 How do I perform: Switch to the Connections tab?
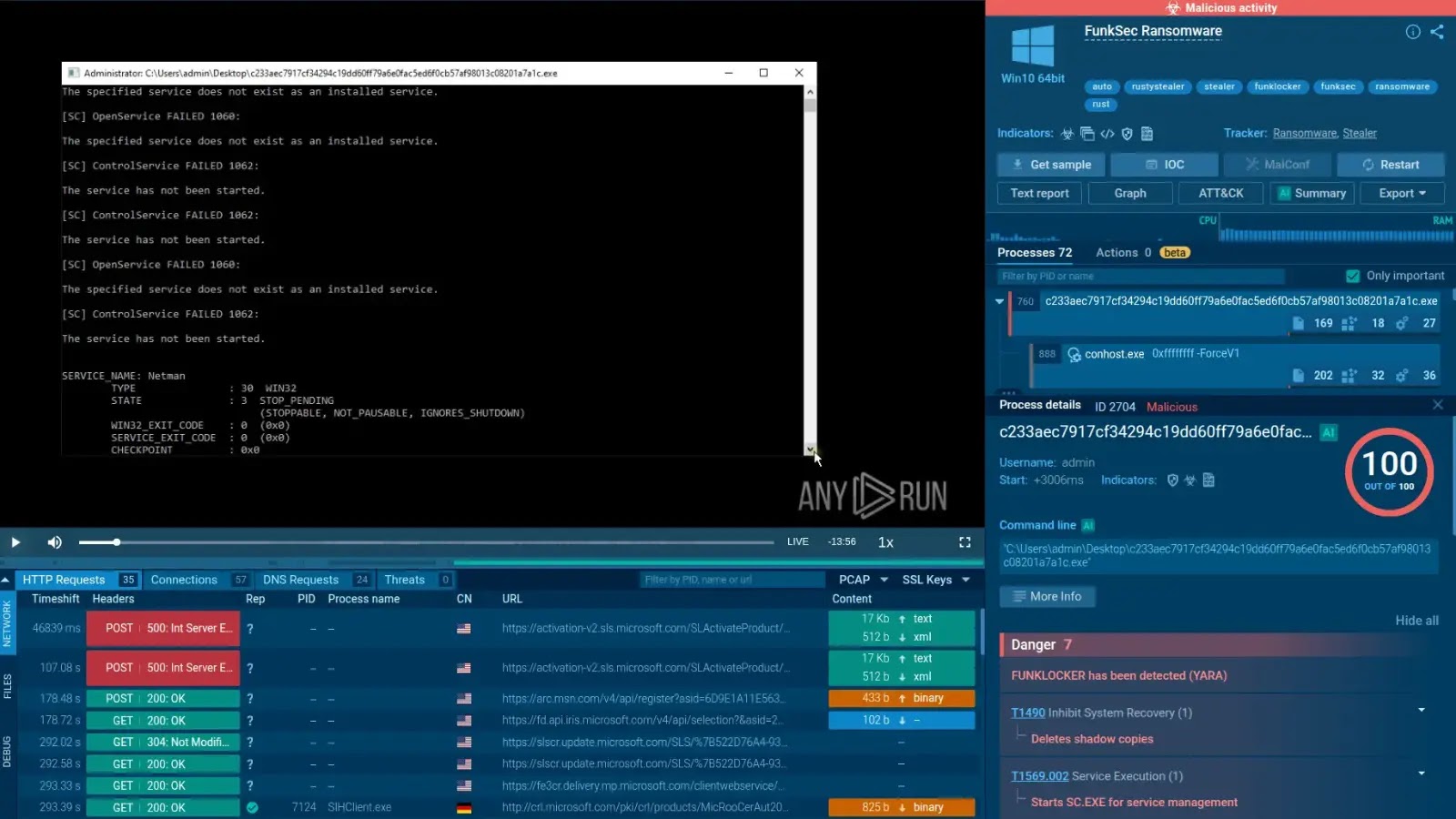(x=185, y=579)
